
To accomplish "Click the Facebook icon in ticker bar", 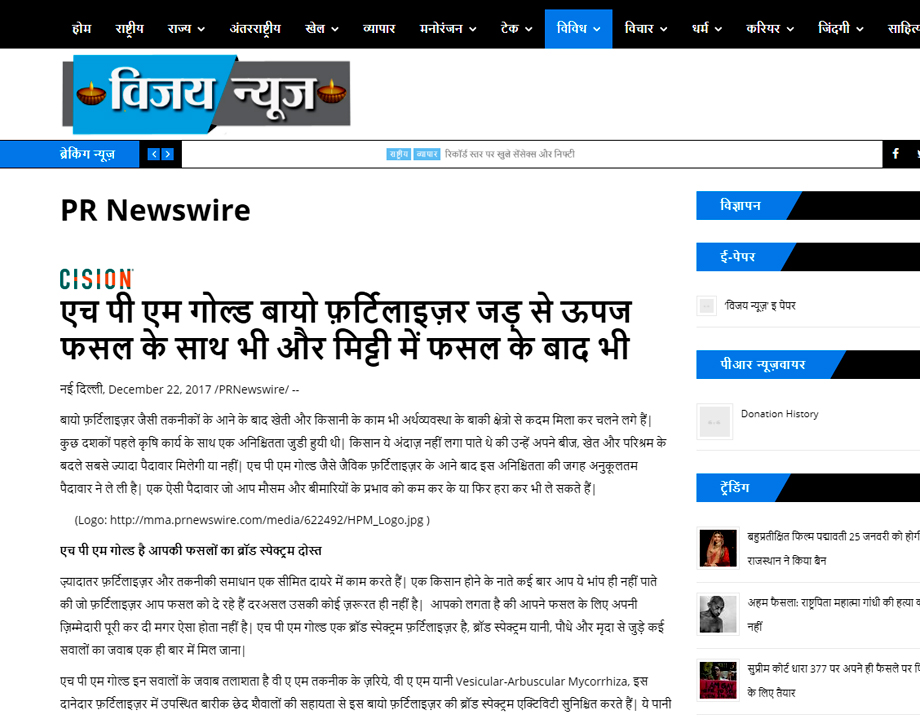I will (895, 154).
